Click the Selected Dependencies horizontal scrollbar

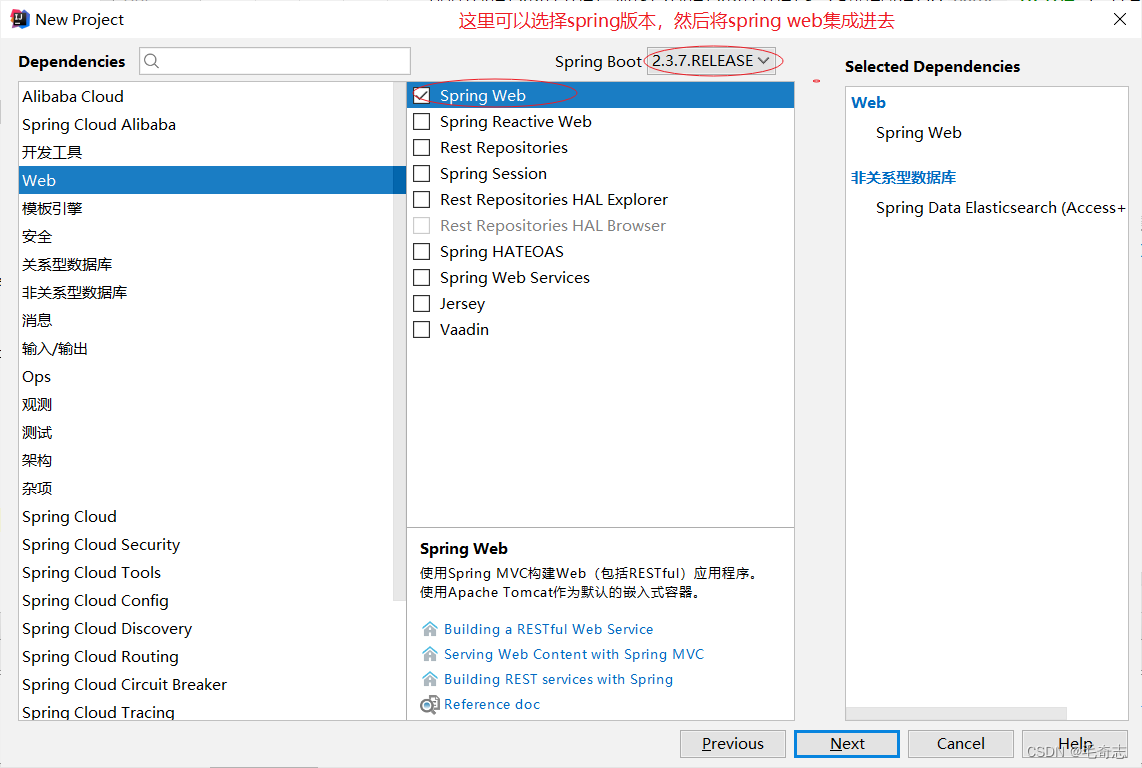pos(956,713)
